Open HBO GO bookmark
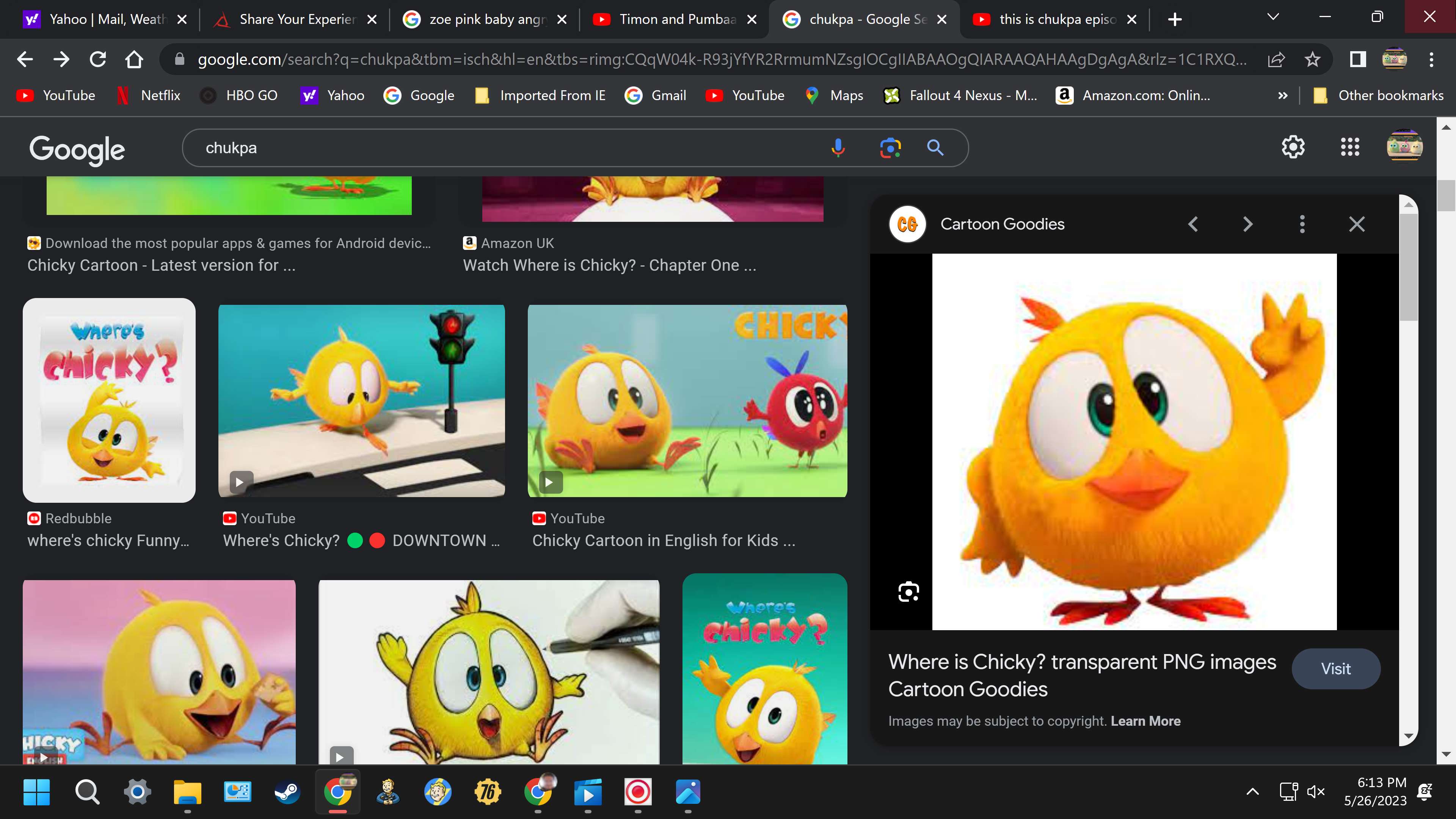Screen dimensions: 1456x819 240,96
